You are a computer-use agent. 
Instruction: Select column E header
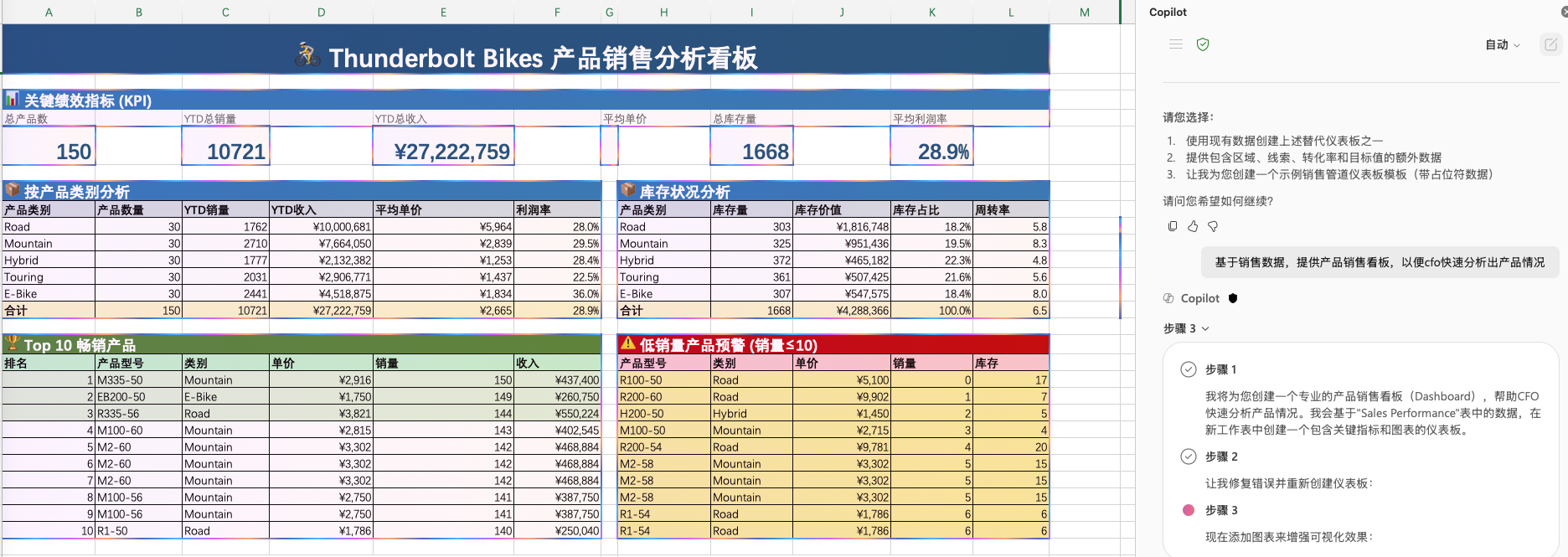(443, 12)
